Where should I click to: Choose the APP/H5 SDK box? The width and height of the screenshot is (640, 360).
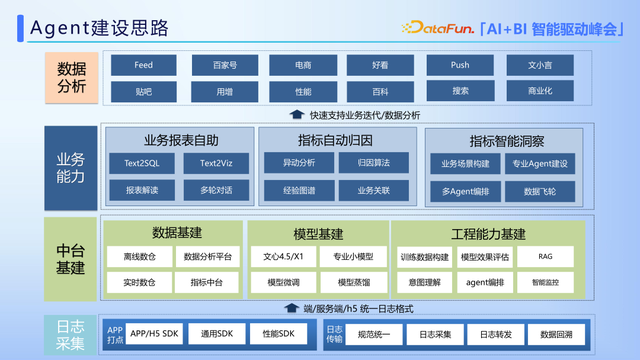[x=154, y=334]
